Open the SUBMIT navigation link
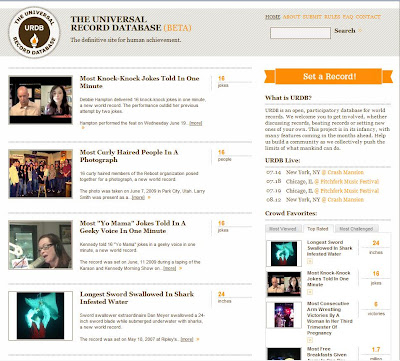The height and width of the screenshot is (361, 400). tap(312, 17)
